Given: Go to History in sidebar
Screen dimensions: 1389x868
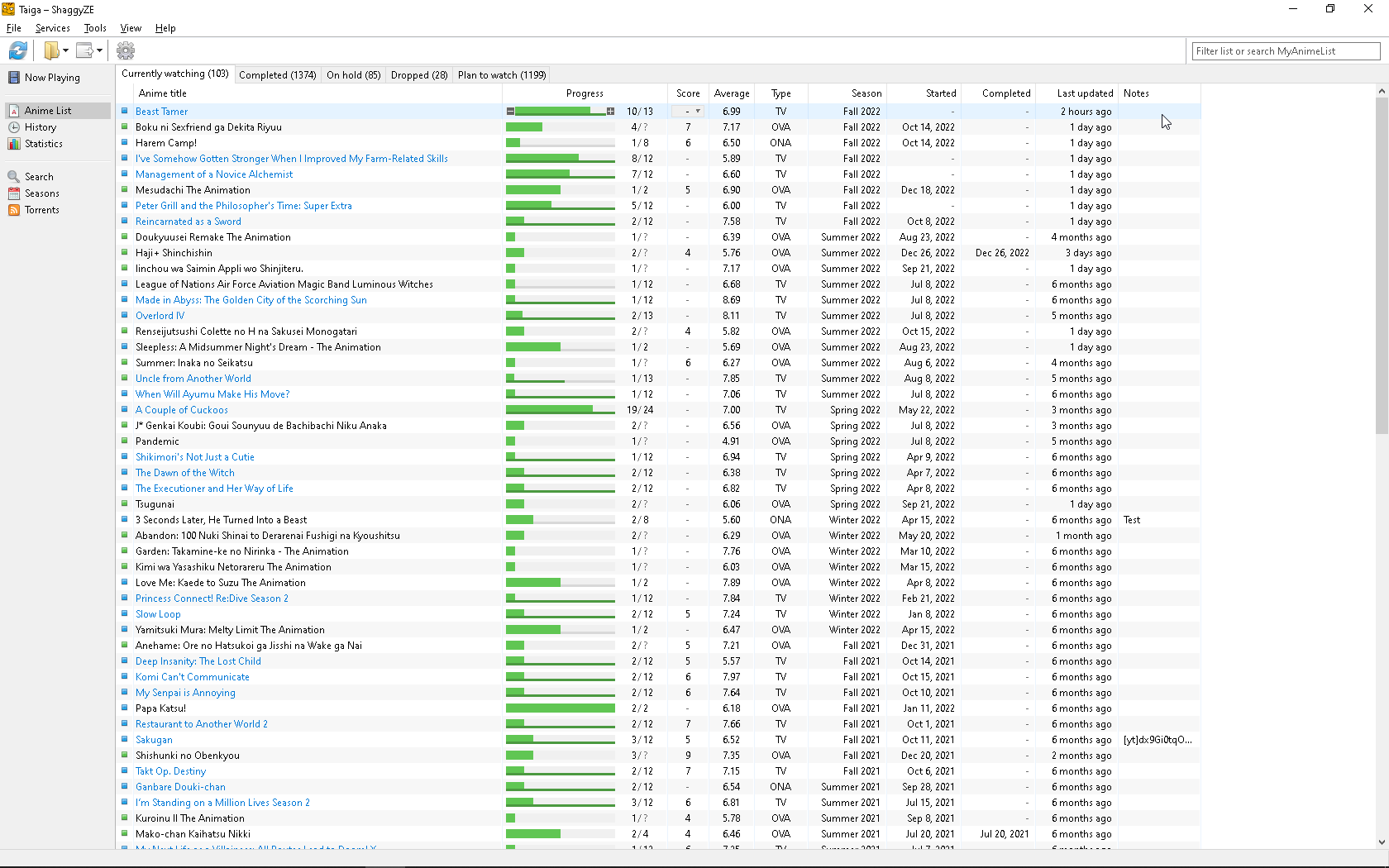Looking at the screenshot, I should pyautogui.click(x=40, y=127).
